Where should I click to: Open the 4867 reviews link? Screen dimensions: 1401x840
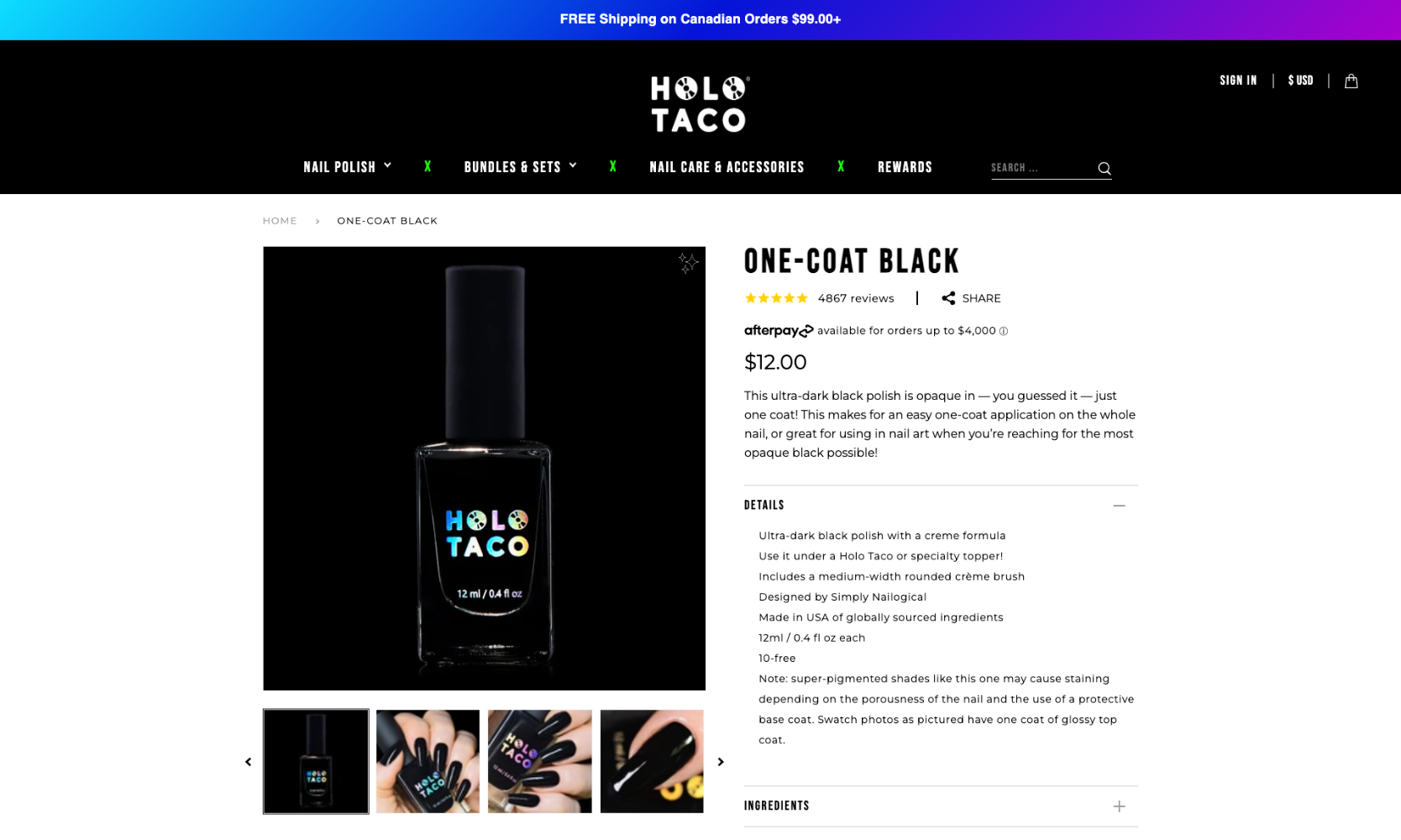tap(855, 298)
